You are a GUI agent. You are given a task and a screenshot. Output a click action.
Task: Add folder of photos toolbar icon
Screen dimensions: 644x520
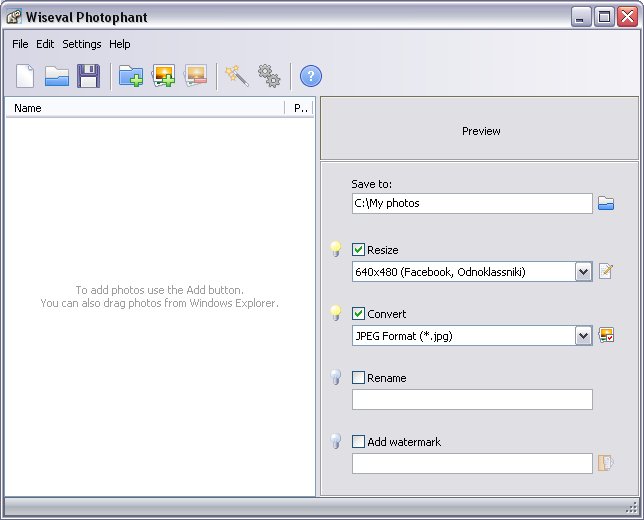click(x=131, y=76)
